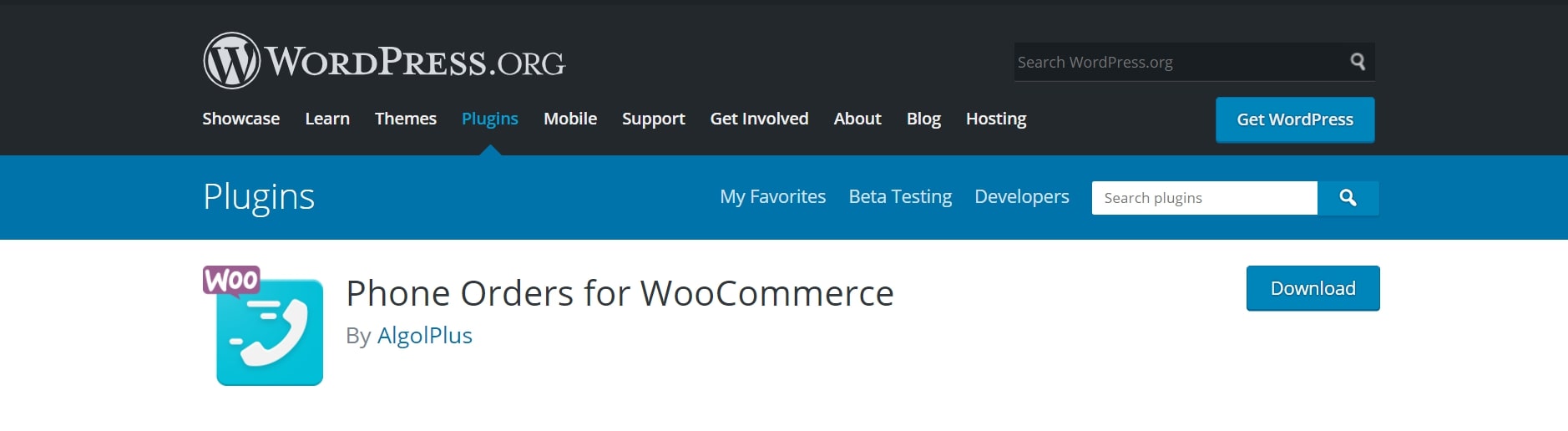The height and width of the screenshot is (431, 1568).
Task: Open the Hosting page
Action: pos(996,119)
